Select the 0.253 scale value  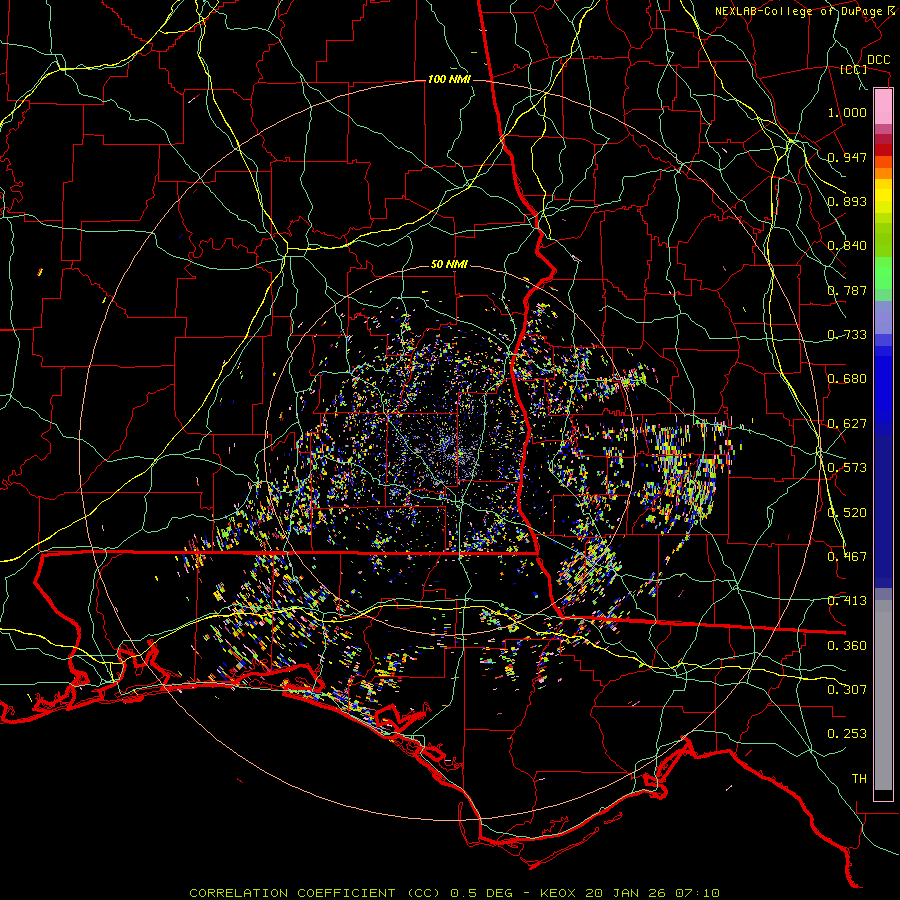pos(847,734)
